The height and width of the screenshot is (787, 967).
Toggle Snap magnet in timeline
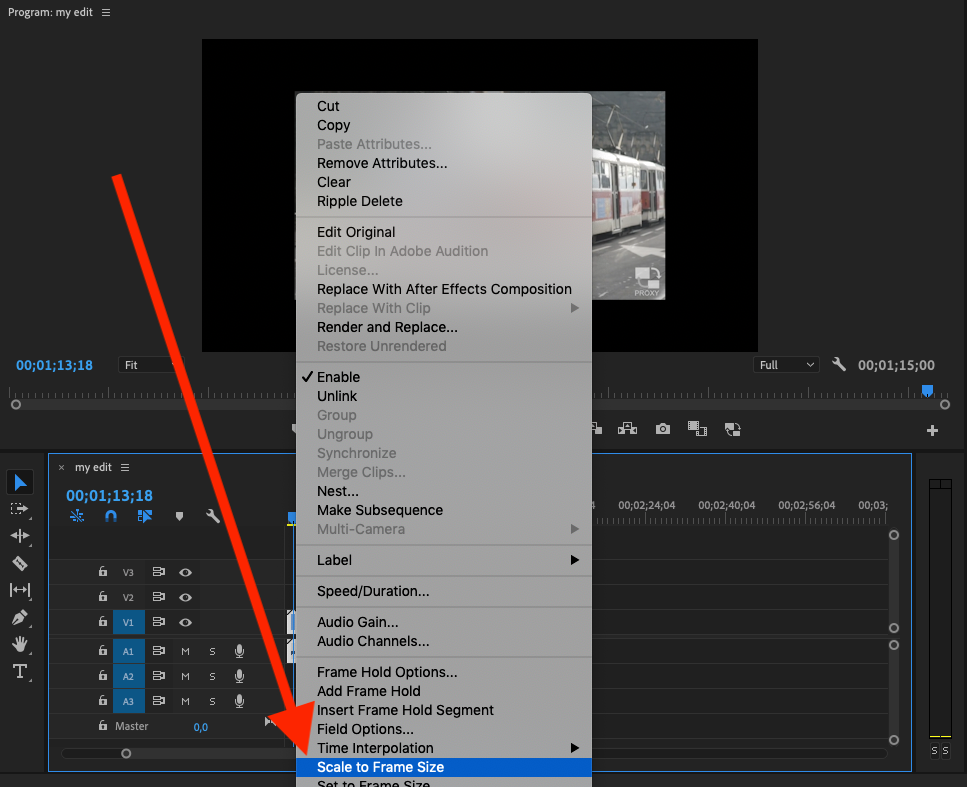(111, 517)
